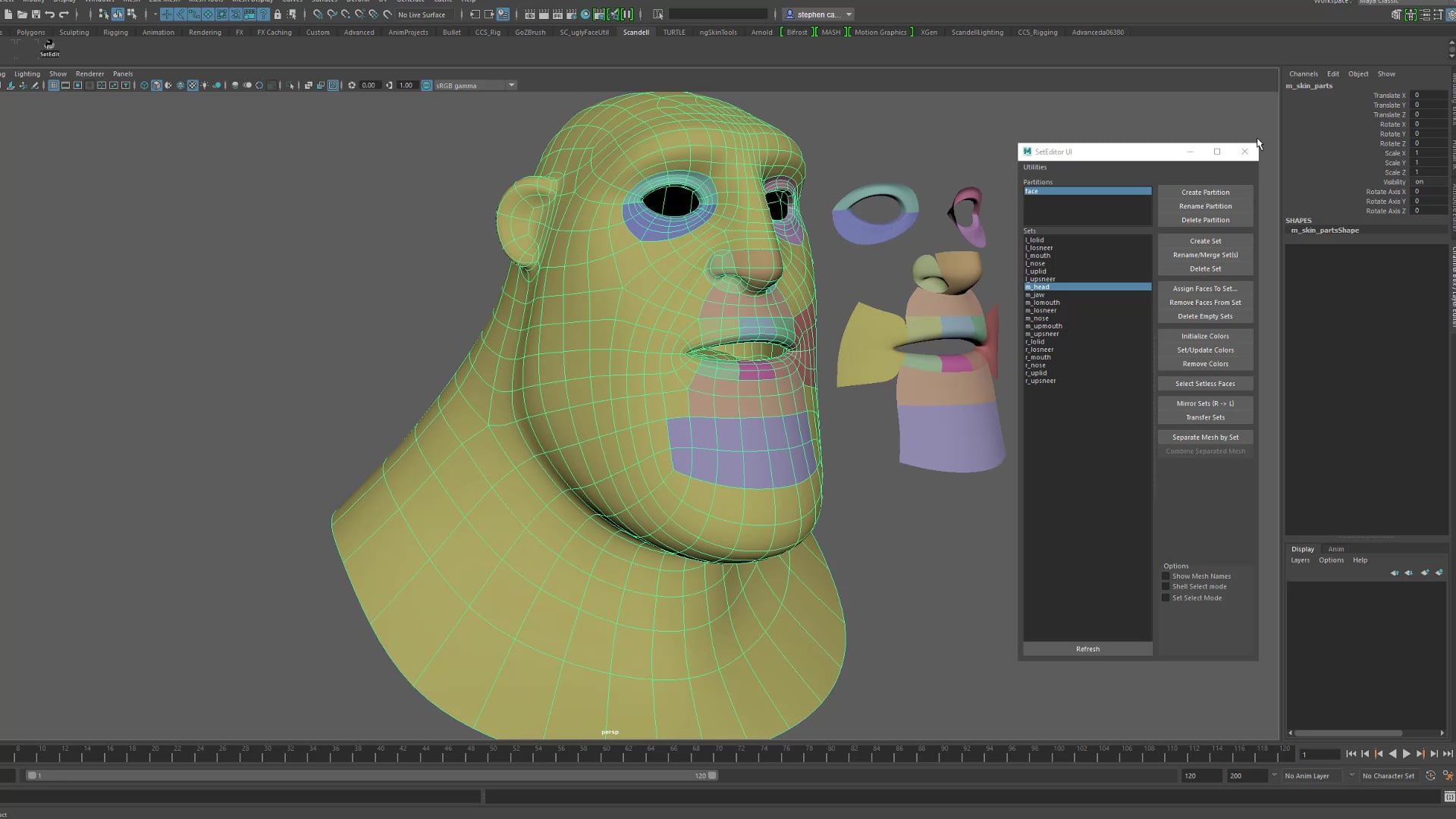
Task: Enable the Show Mesh Names checkbox
Action: coord(1166,576)
